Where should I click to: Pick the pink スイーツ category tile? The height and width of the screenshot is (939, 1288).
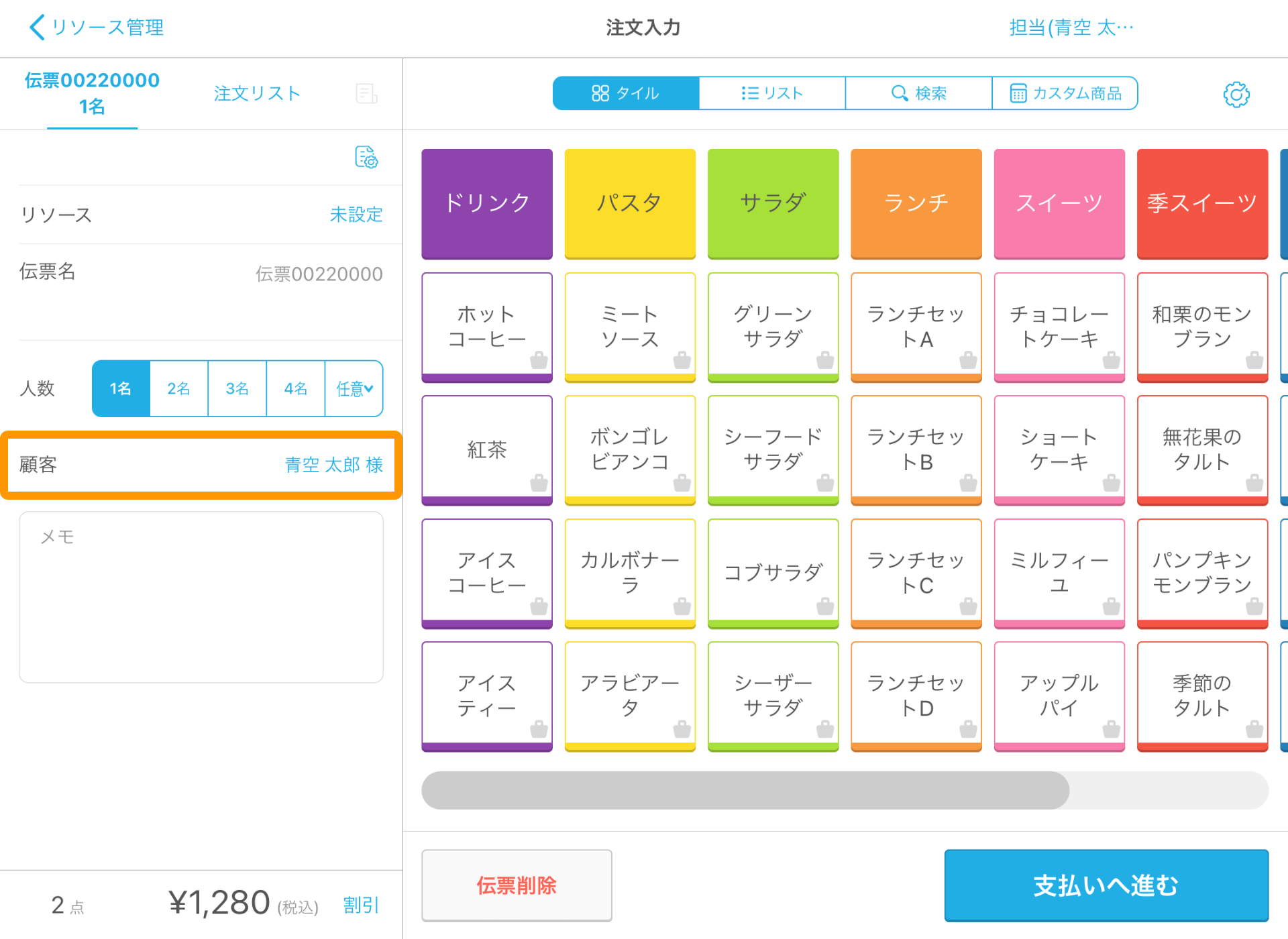tap(1059, 204)
